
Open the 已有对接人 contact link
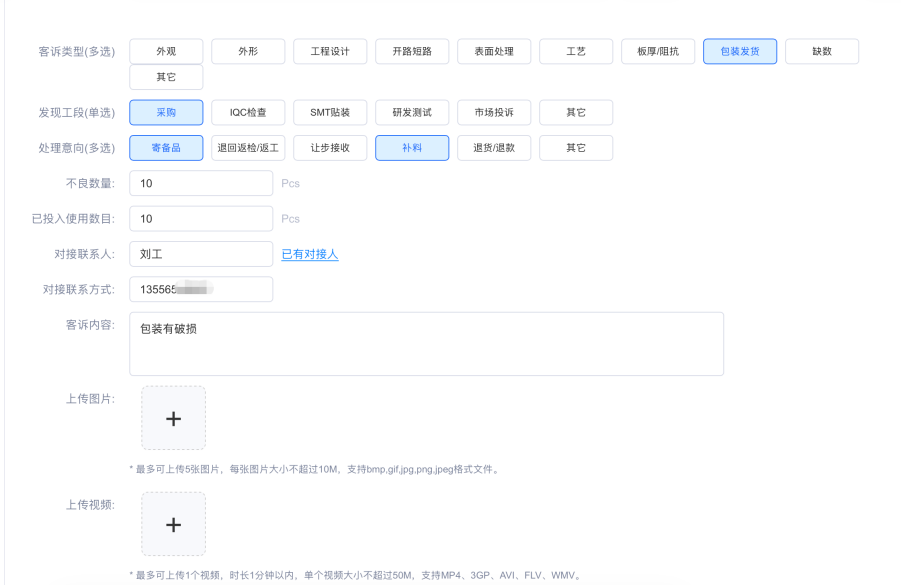pos(310,254)
